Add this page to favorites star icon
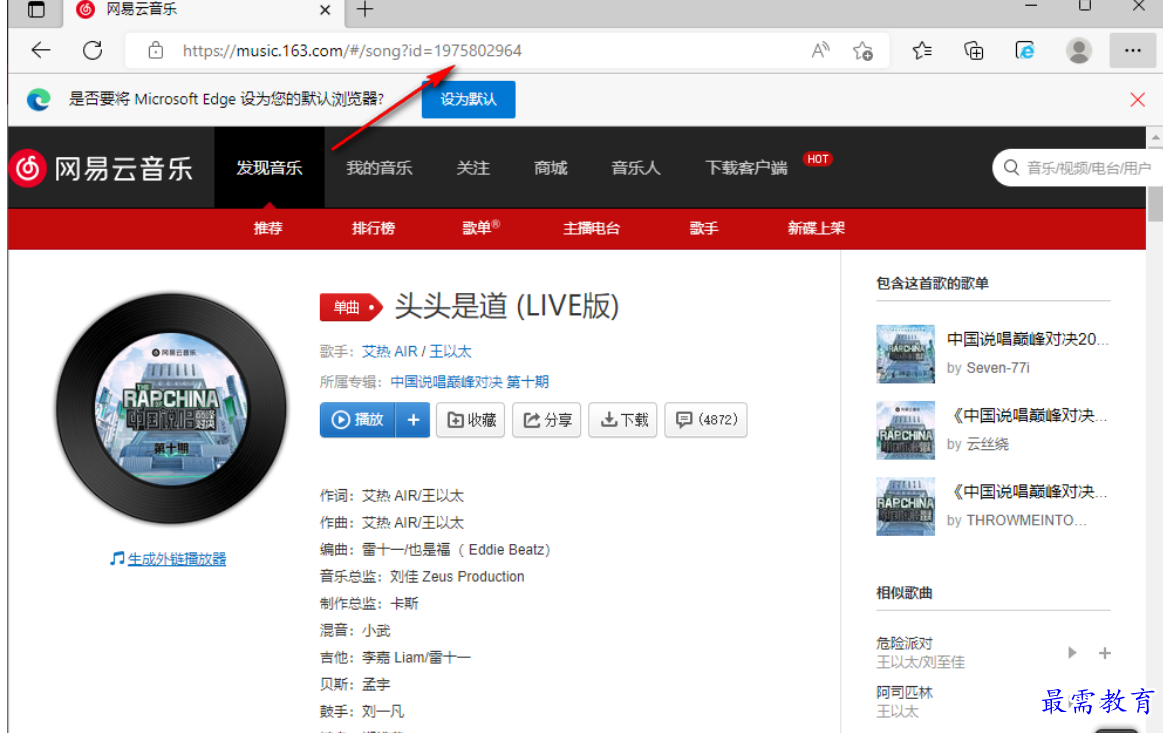Viewport: 1163px width, 733px height. point(863,50)
